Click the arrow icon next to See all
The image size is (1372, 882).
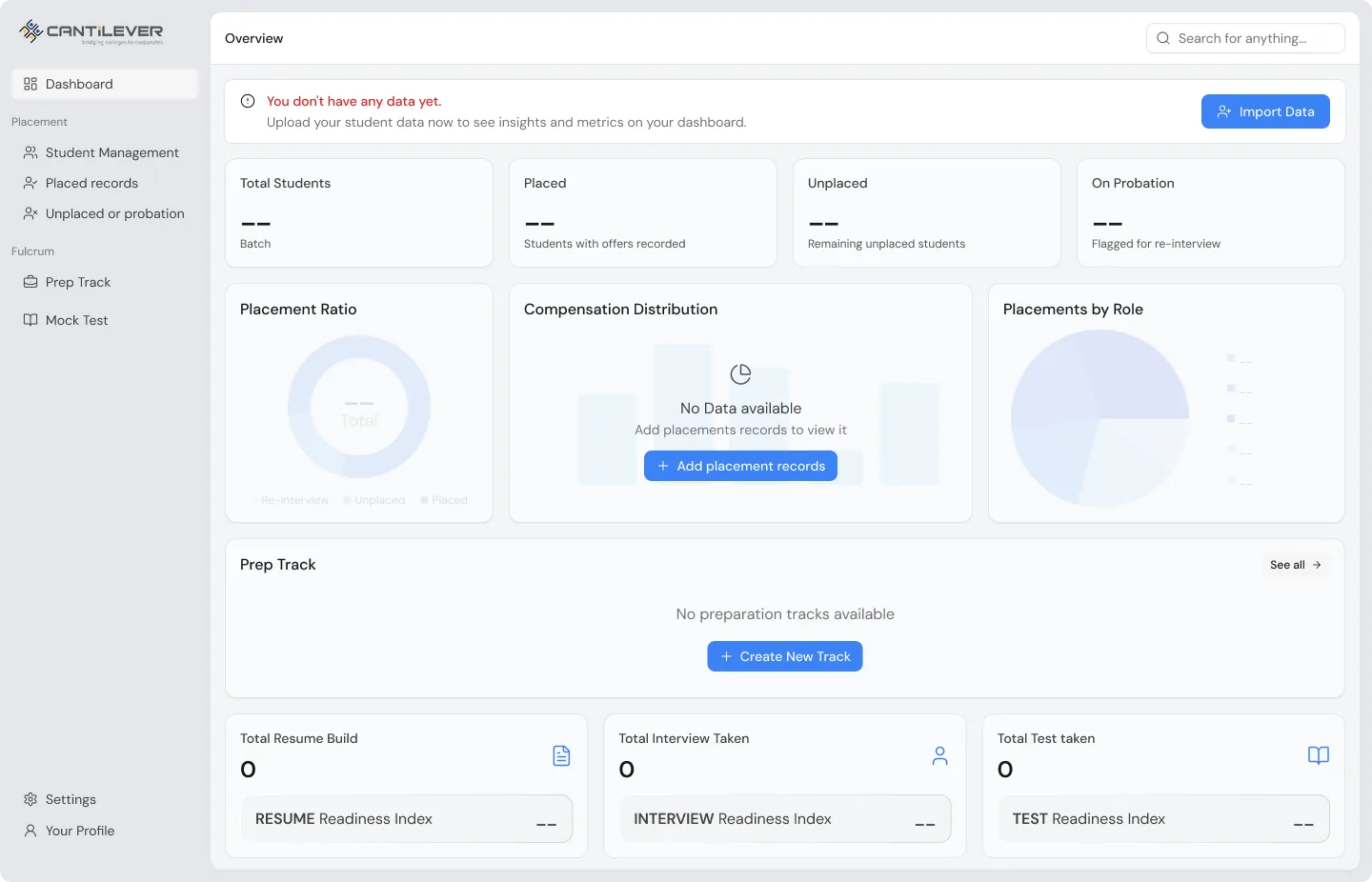[x=1317, y=565]
